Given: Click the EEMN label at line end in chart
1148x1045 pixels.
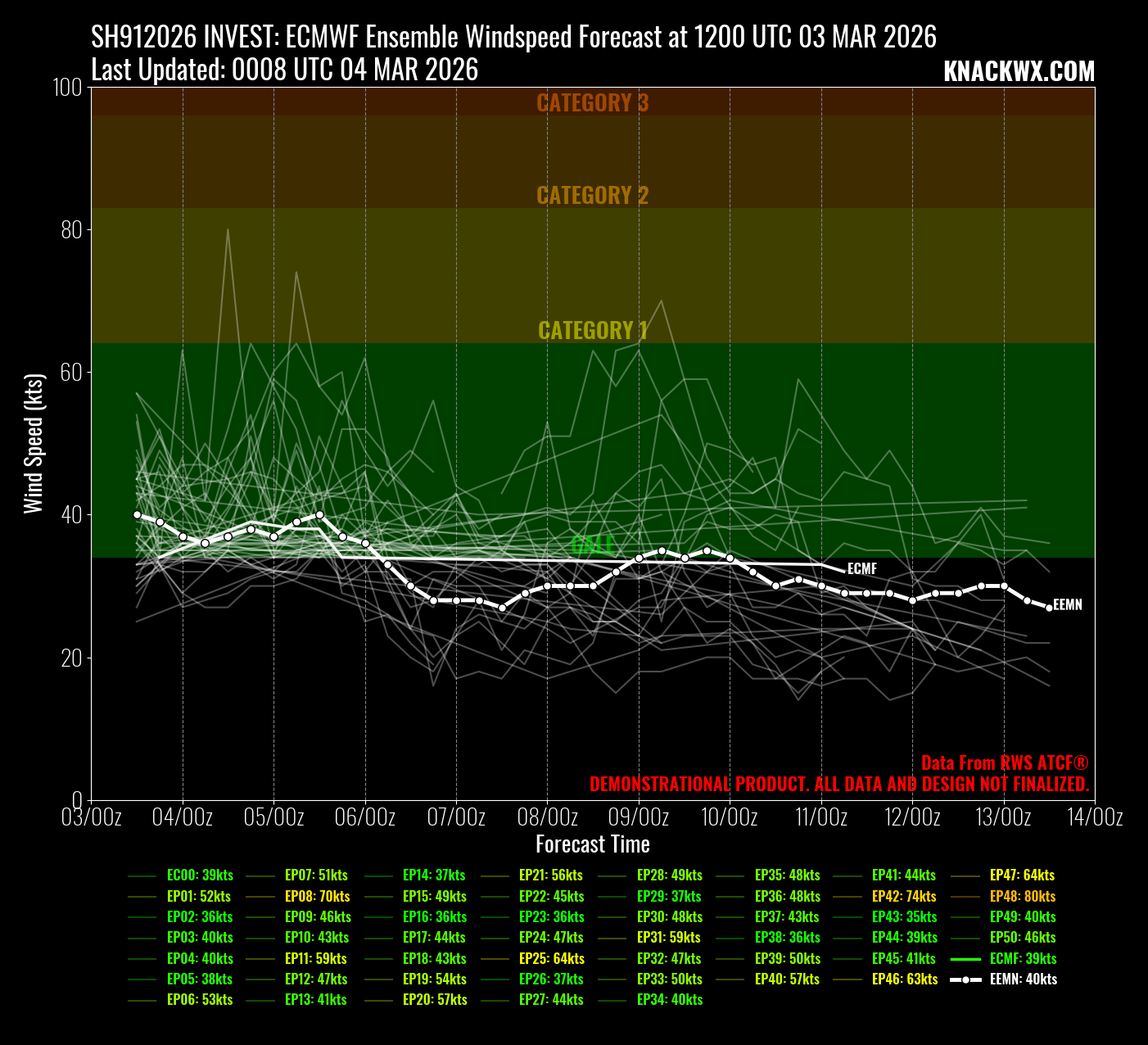Looking at the screenshot, I should (x=1067, y=605).
